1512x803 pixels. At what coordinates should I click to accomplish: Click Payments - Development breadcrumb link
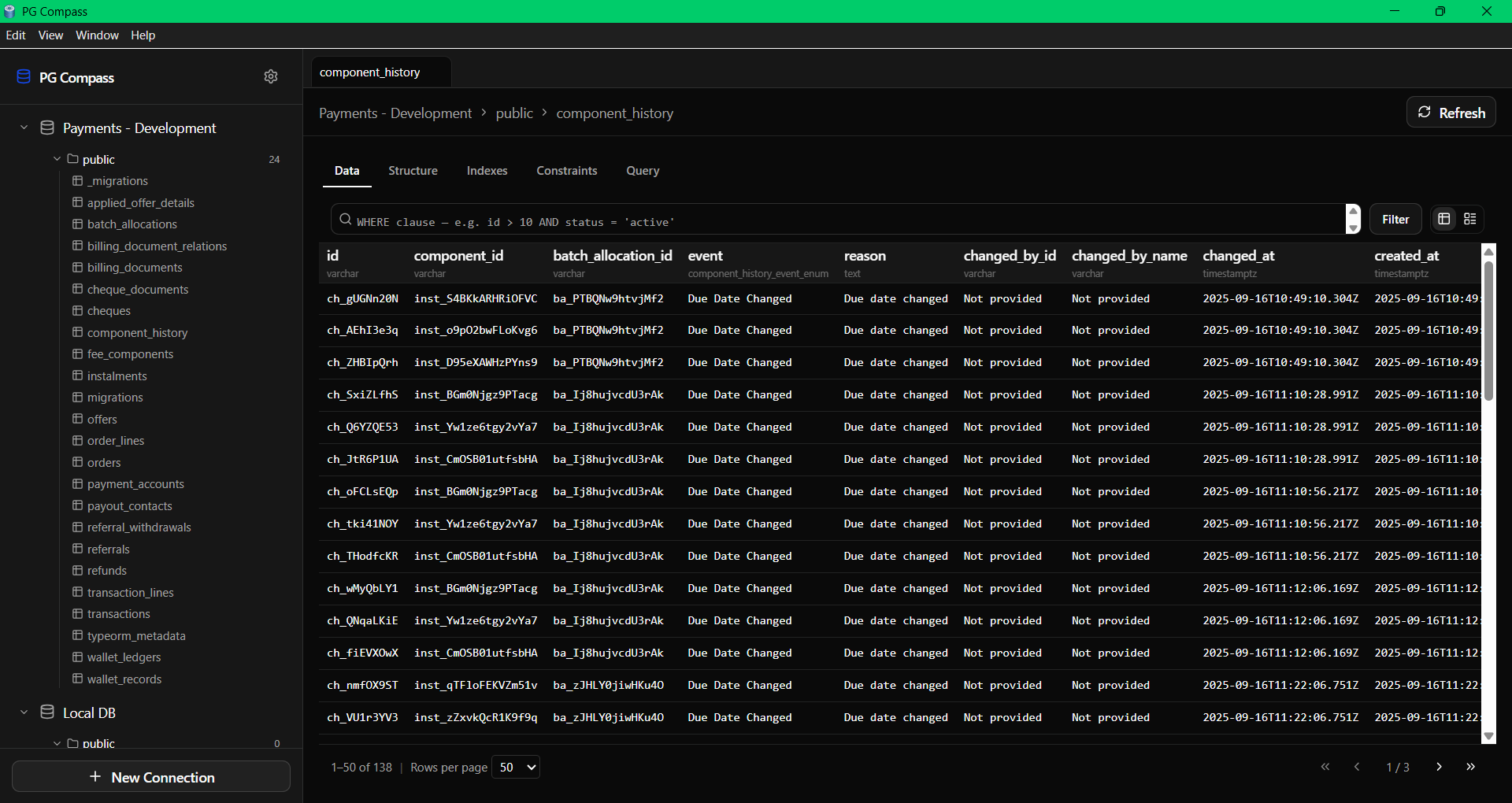pos(395,113)
